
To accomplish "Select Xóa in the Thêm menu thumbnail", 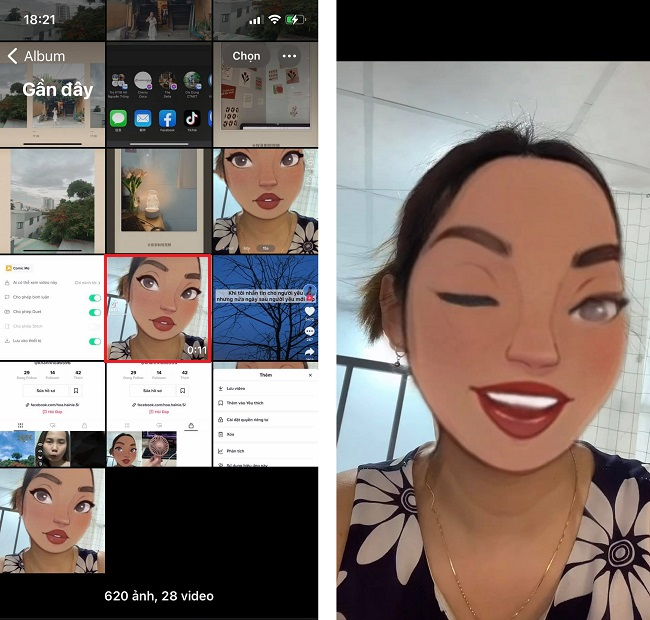I will (265, 434).
